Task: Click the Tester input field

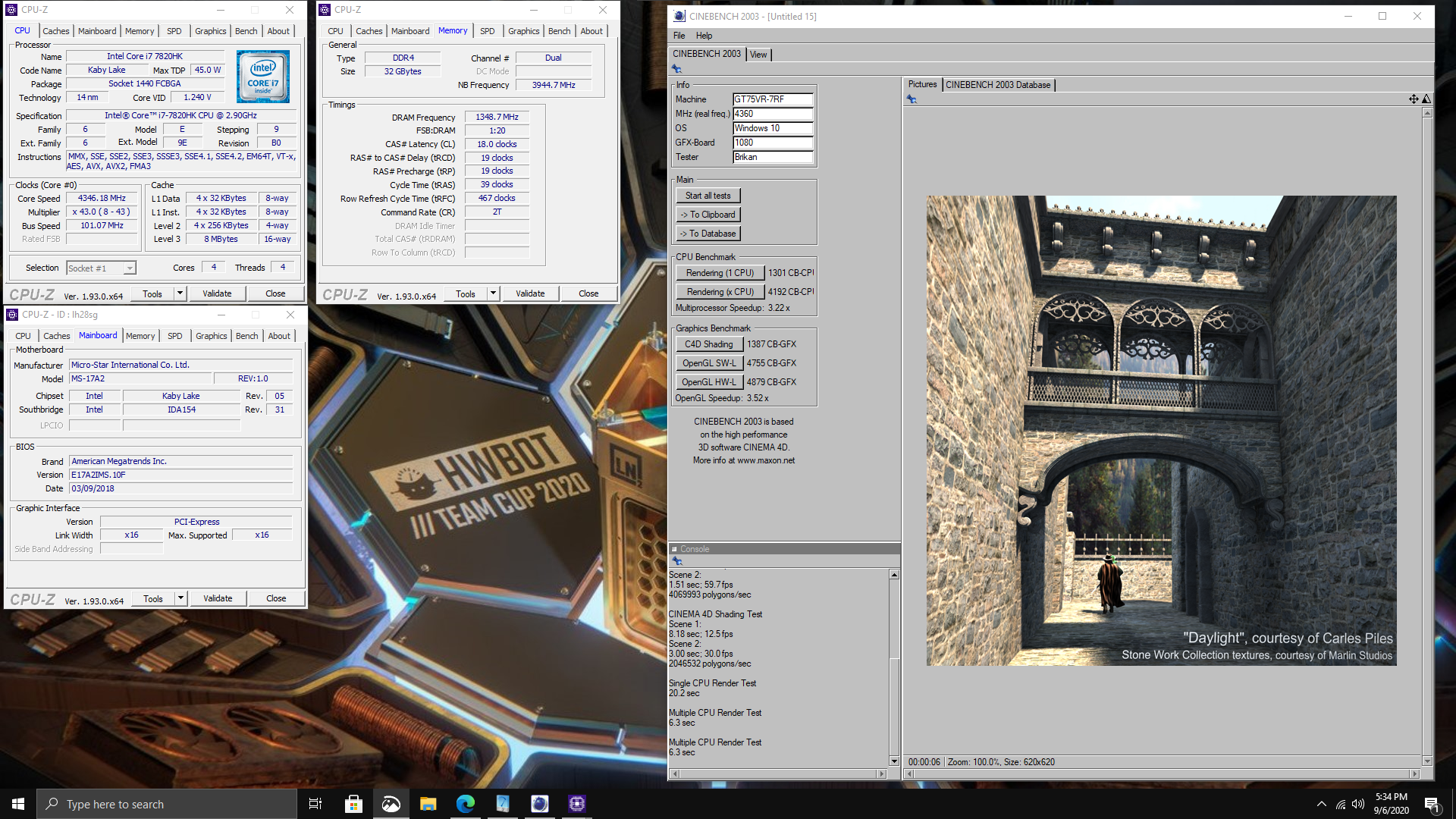Action: click(x=773, y=157)
